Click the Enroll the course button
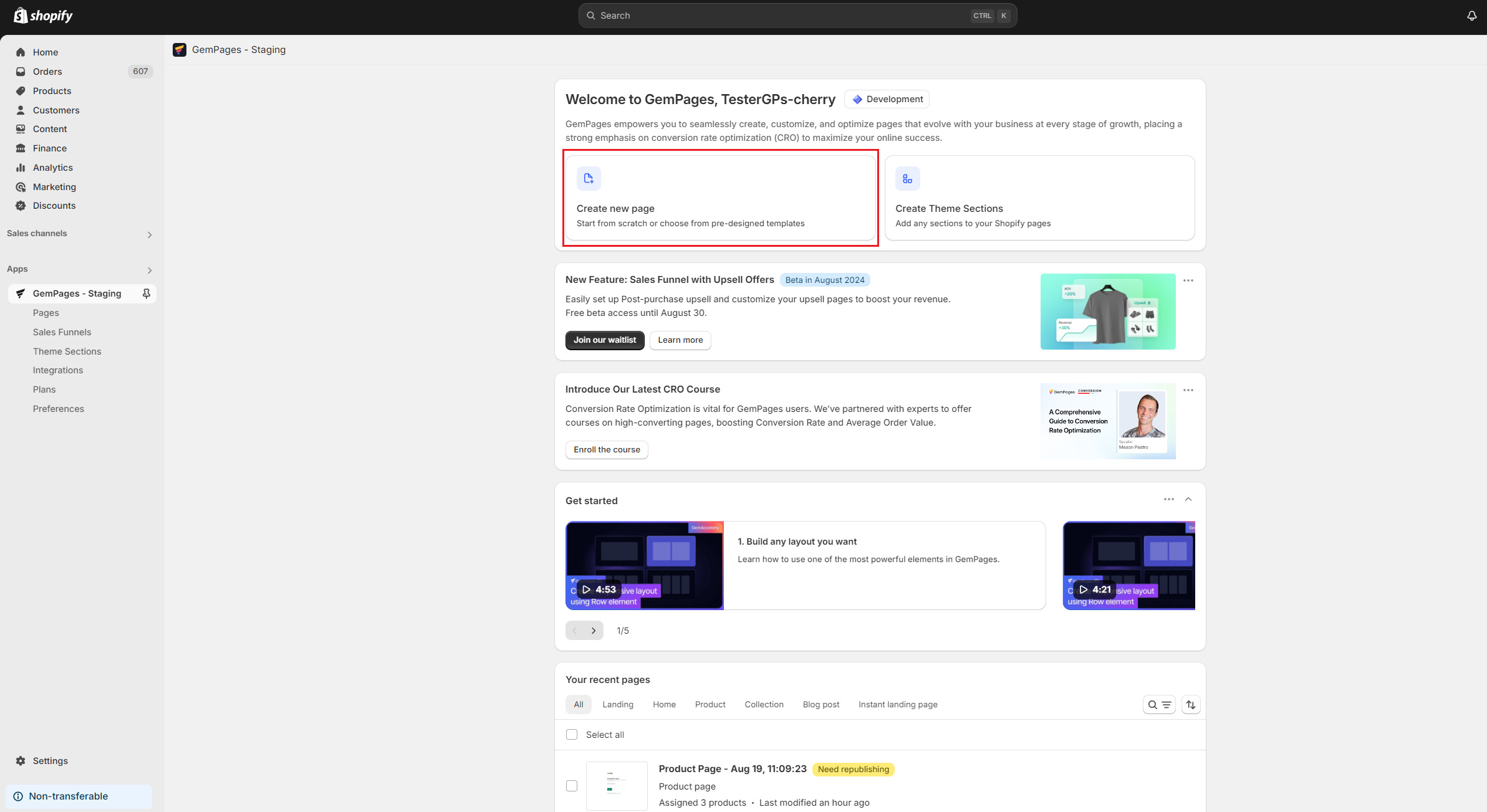This screenshot has height=812, width=1487. coord(606,450)
